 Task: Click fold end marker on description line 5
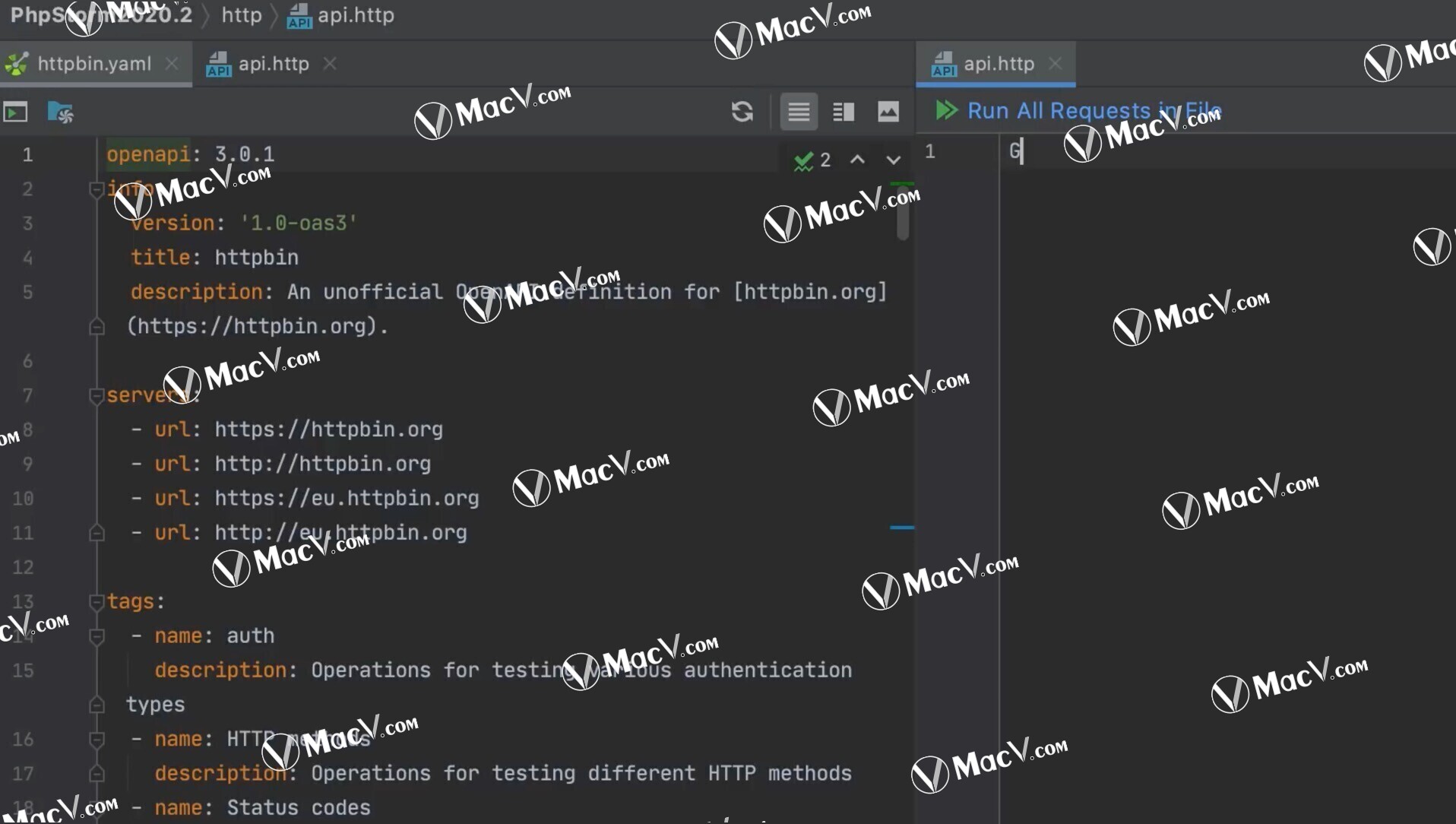coord(97,327)
